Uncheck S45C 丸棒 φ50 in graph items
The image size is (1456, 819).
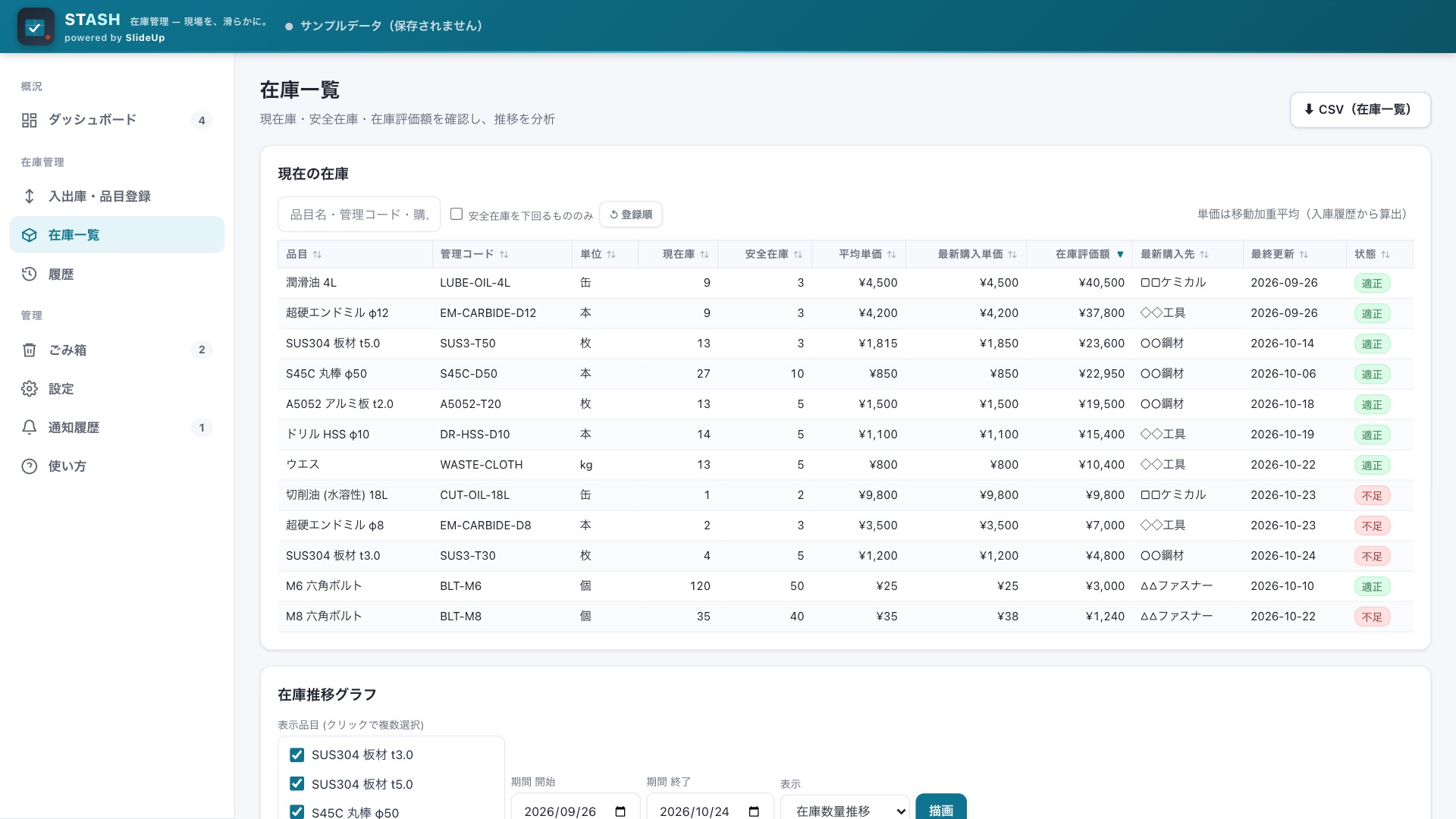297,812
